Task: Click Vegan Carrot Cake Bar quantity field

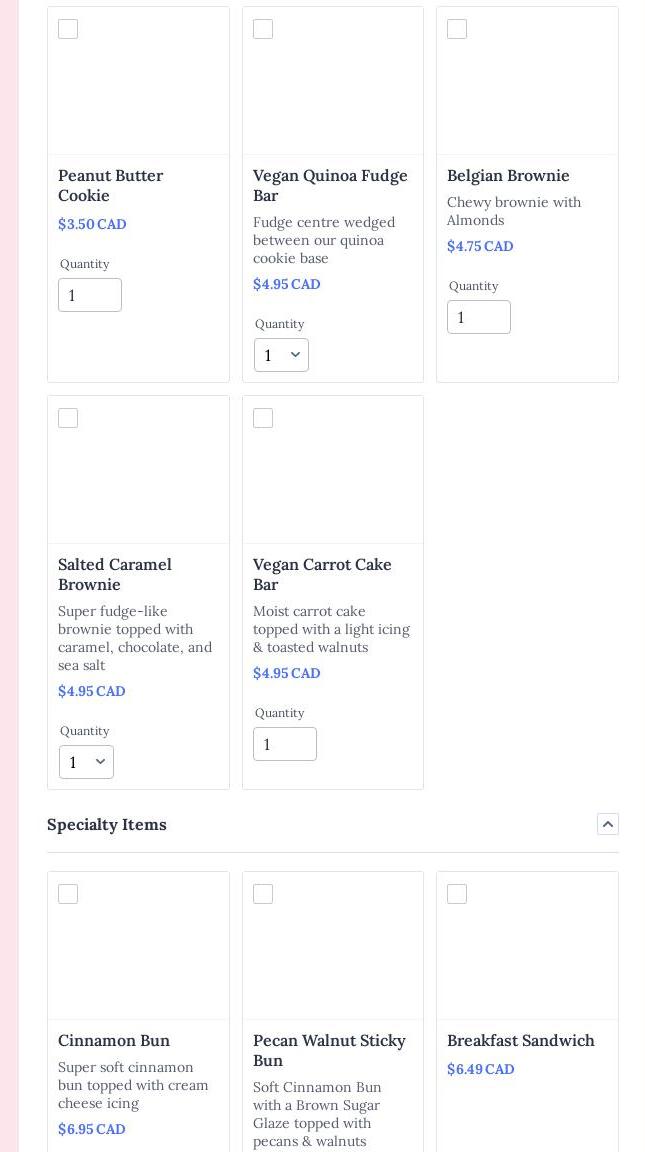Action: click(x=285, y=744)
